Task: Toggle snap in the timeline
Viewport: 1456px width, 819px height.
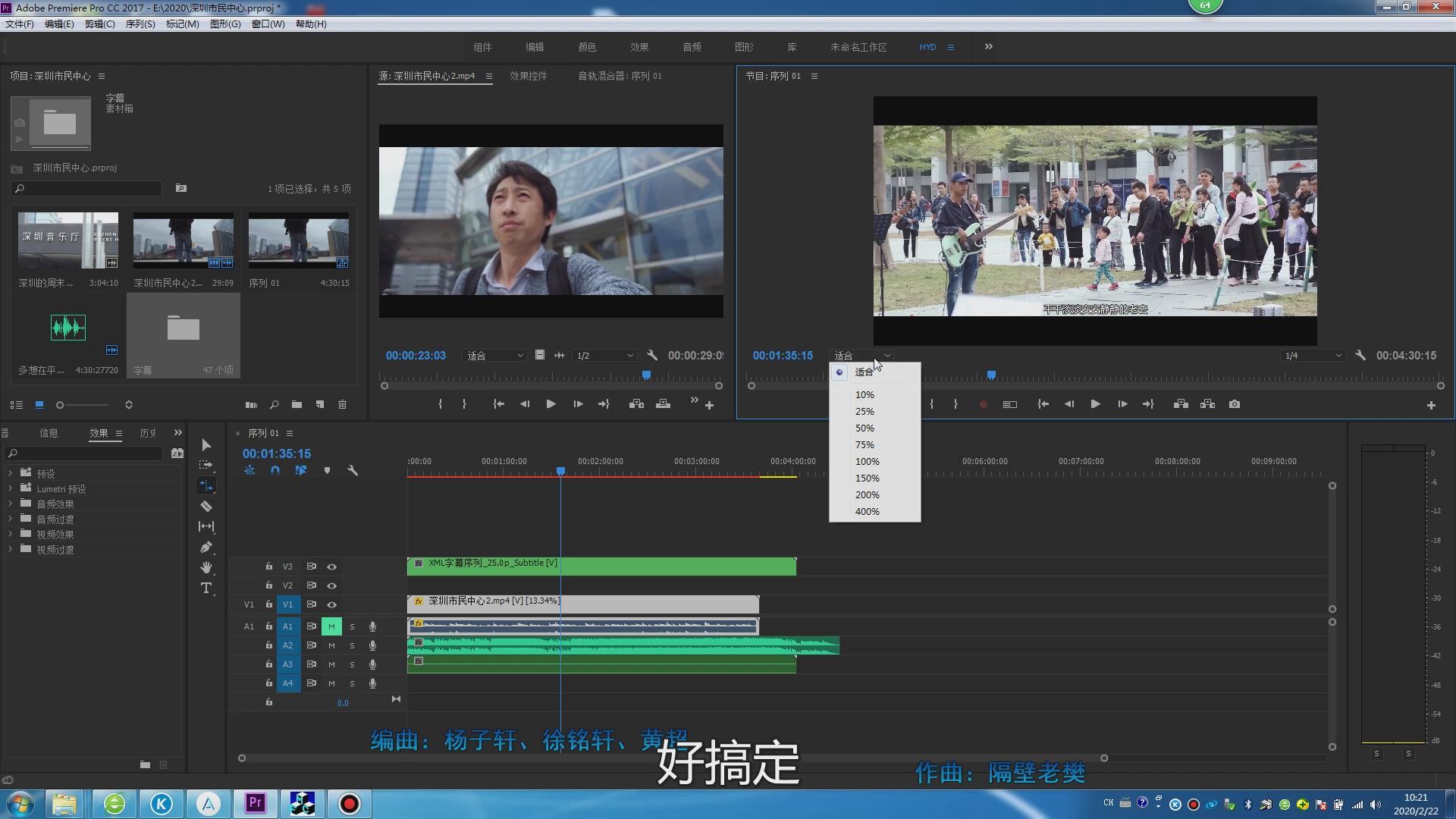Action: pos(275,470)
